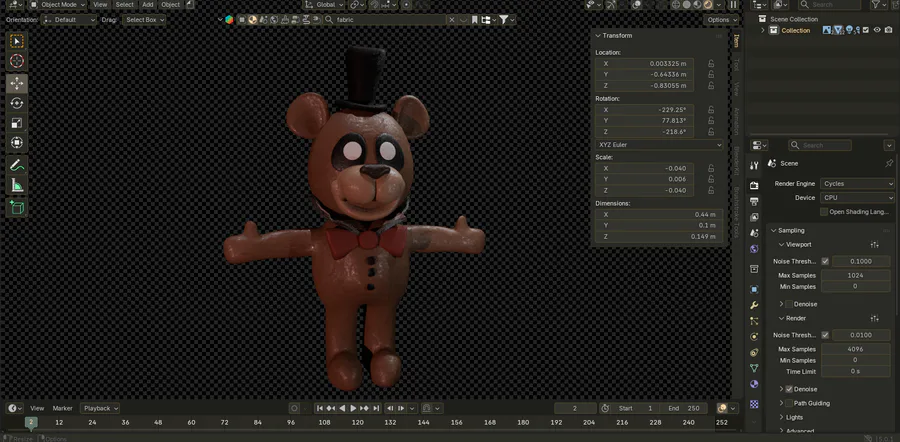Open the viewport Options dropdown
Image resolution: width=900 pixels, height=442 pixels.
(x=721, y=20)
